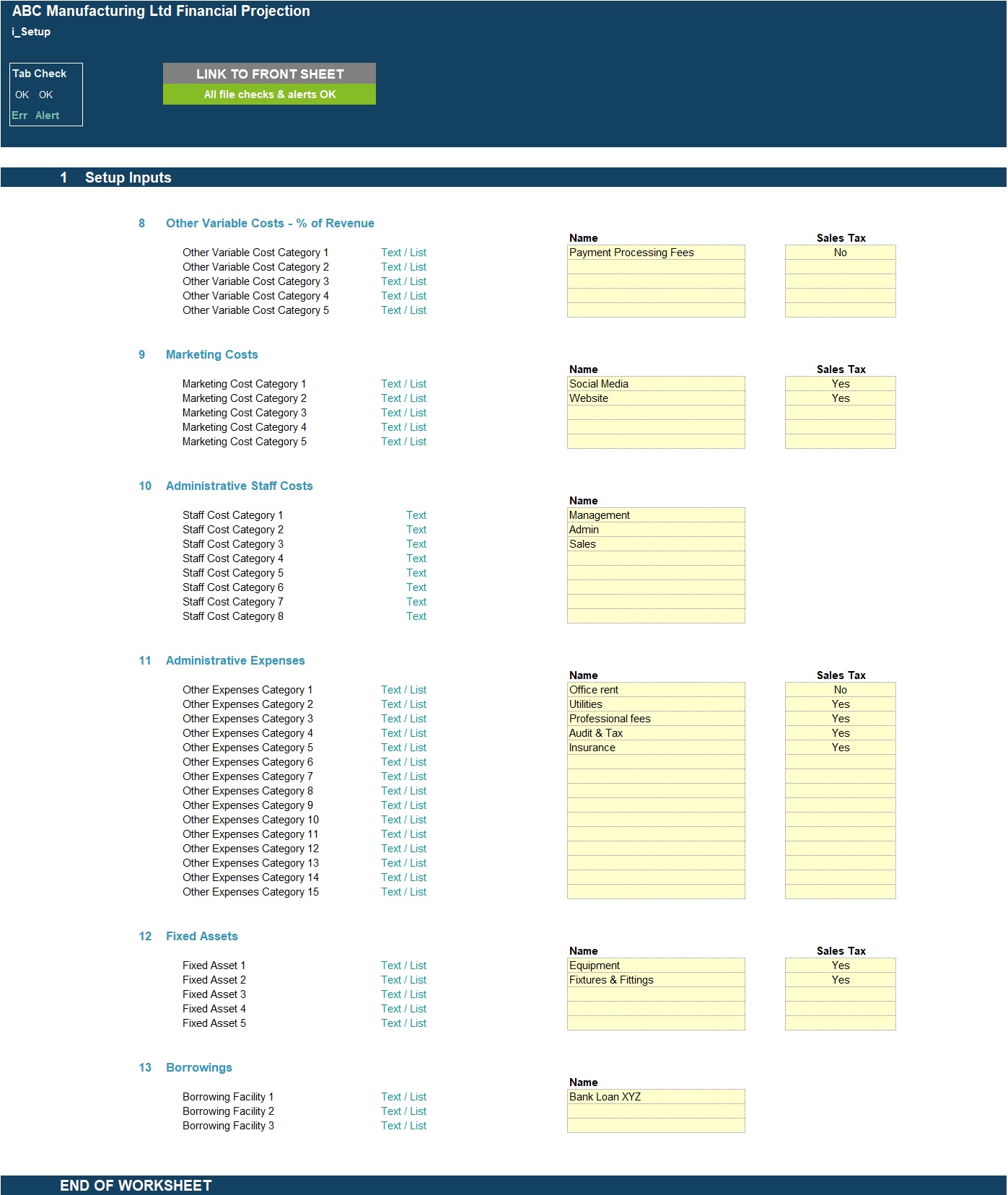Select the Name cell for Other Expenses Category 15
Image resolution: width=1008 pixels, height=1195 pixels.
click(x=656, y=892)
